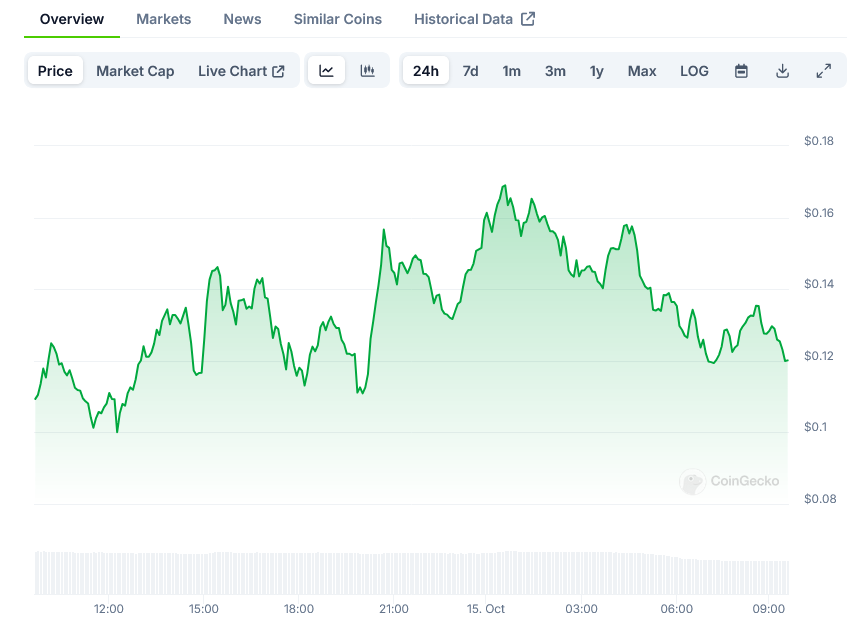The width and height of the screenshot is (847, 629).
Task: Set chart range to 24h
Action: tap(426, 71)
